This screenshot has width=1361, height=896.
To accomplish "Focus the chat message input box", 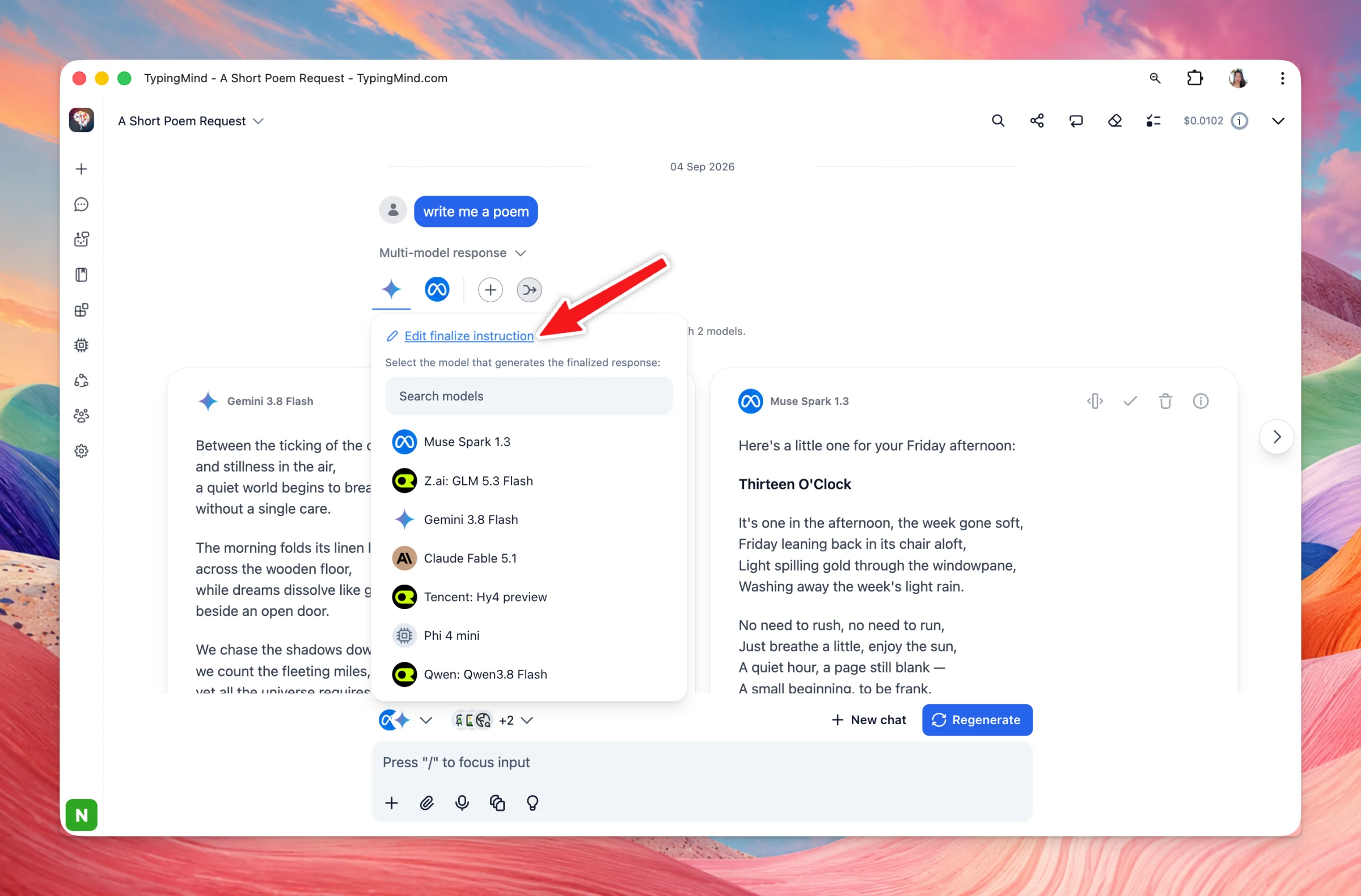I will 702,763.
